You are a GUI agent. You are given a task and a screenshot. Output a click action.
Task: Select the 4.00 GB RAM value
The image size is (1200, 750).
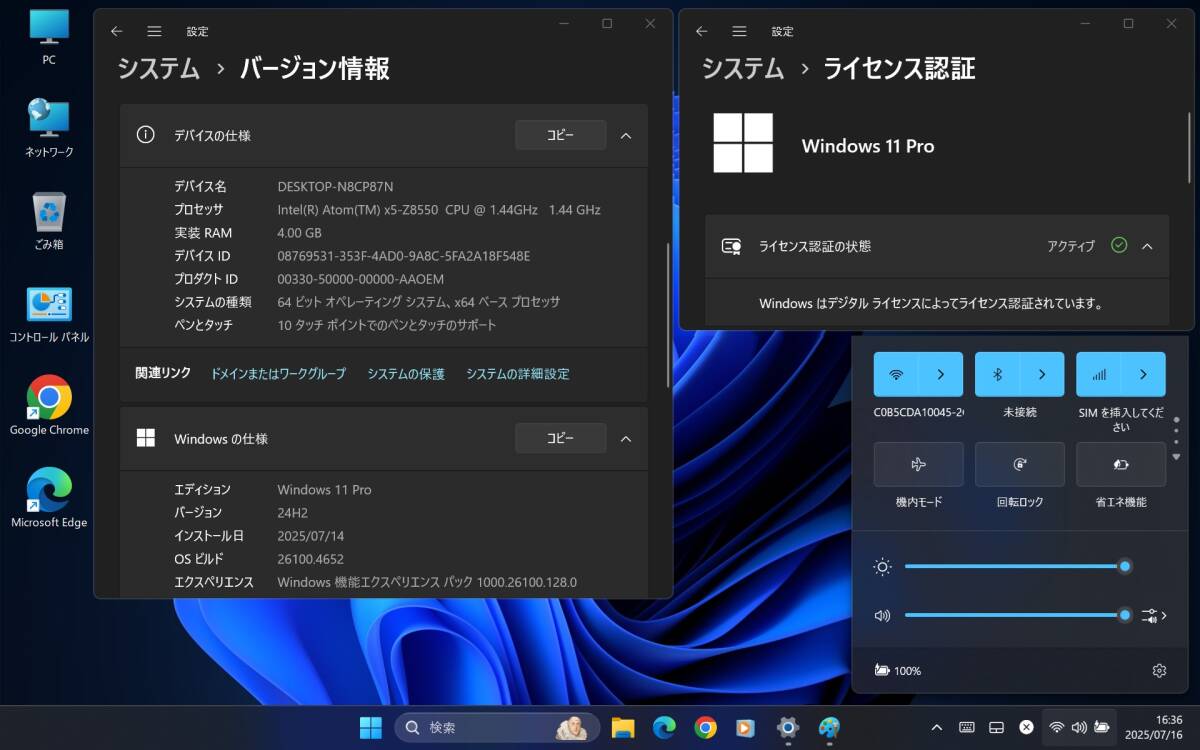click(x=299, y=232)
